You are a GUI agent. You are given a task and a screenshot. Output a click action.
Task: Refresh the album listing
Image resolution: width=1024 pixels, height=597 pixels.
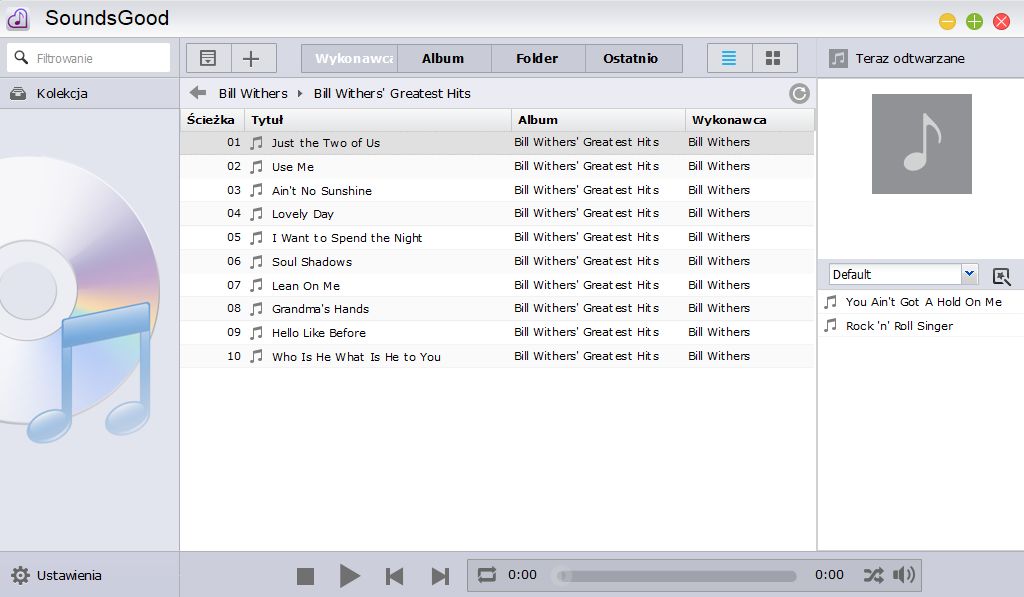click(799, 93)
